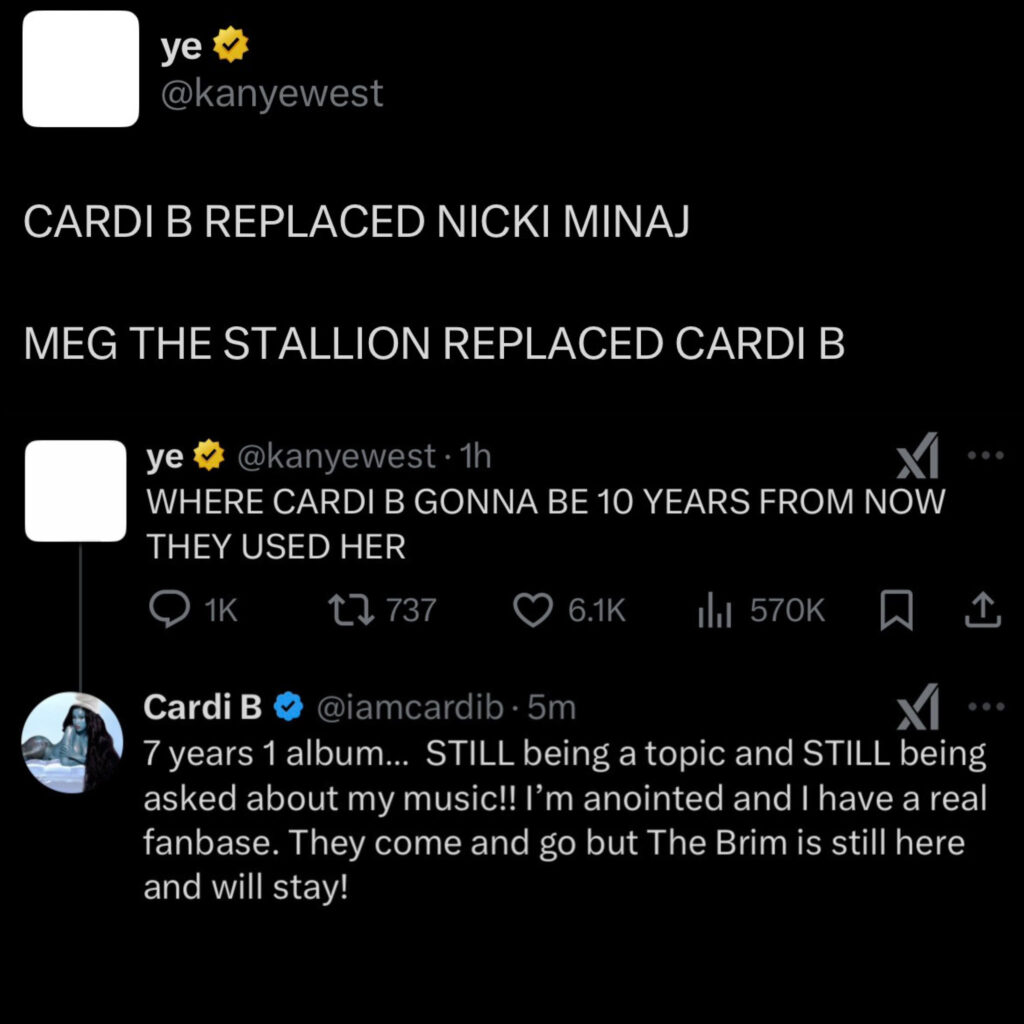The height and width of the screenshot is (1024, 1024).
Task: Tap the share icon on ye's tweet
Action: 983,610
